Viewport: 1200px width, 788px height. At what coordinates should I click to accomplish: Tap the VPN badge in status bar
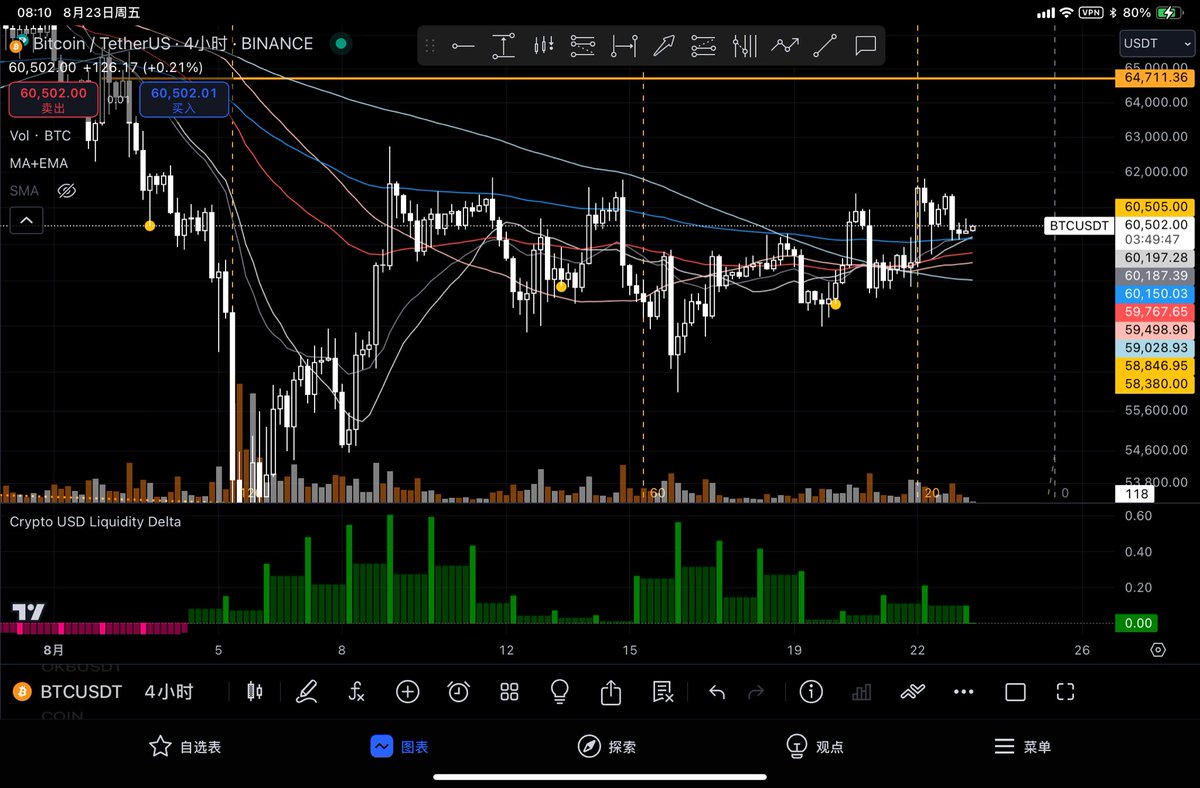pyautogui.click(x=1092, y=13)
